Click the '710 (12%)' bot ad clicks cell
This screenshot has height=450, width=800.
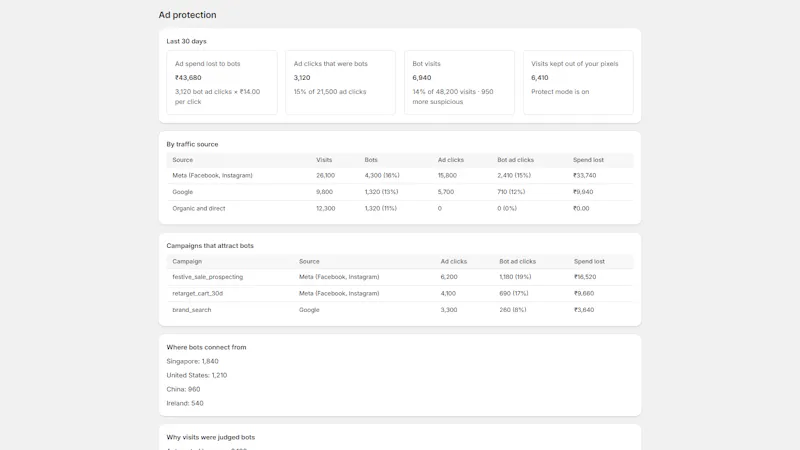[x=511, y=192]
